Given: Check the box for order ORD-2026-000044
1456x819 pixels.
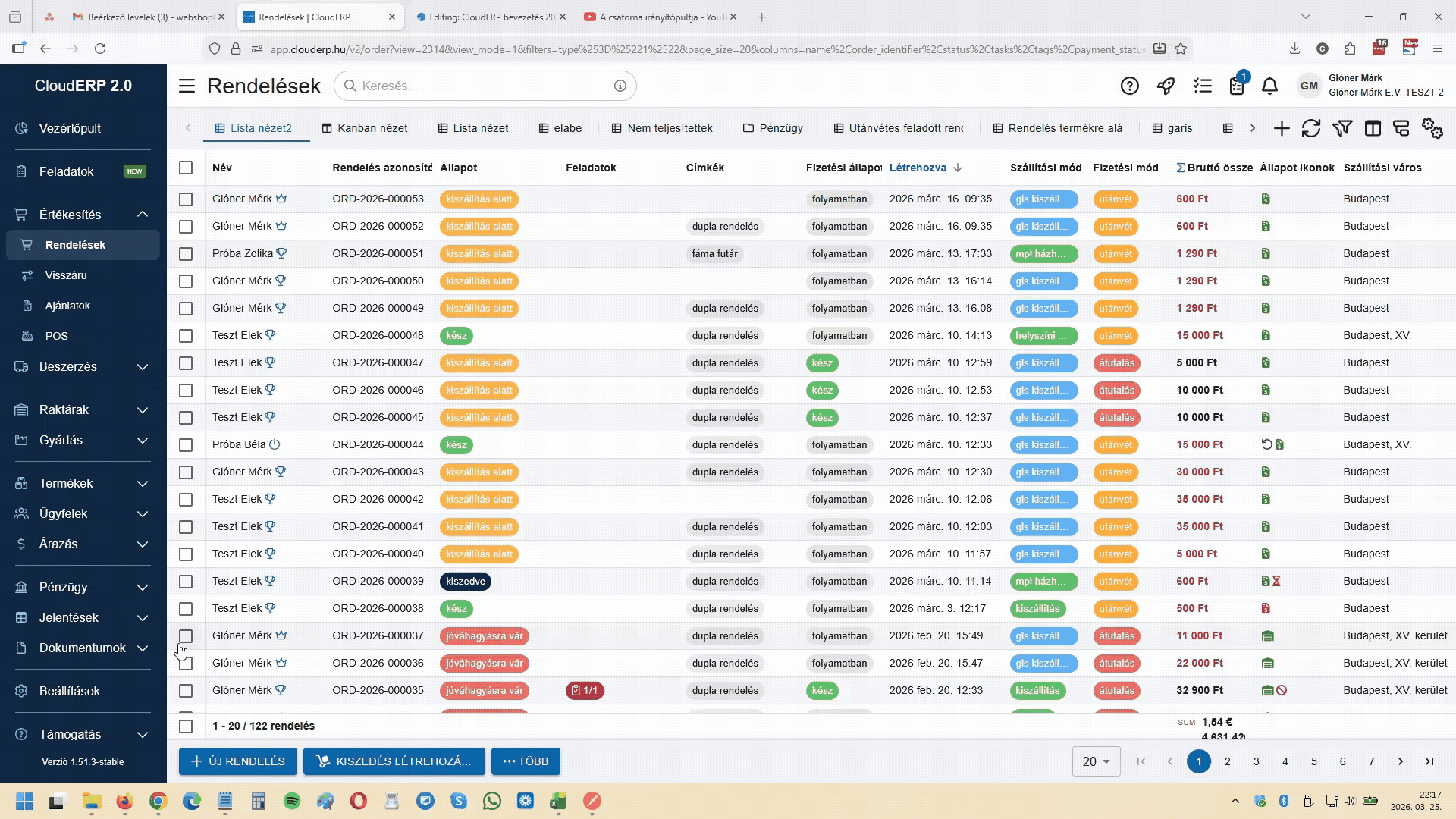Looking at the screenshot, I should pyautogui.click(x=186, y=444).
